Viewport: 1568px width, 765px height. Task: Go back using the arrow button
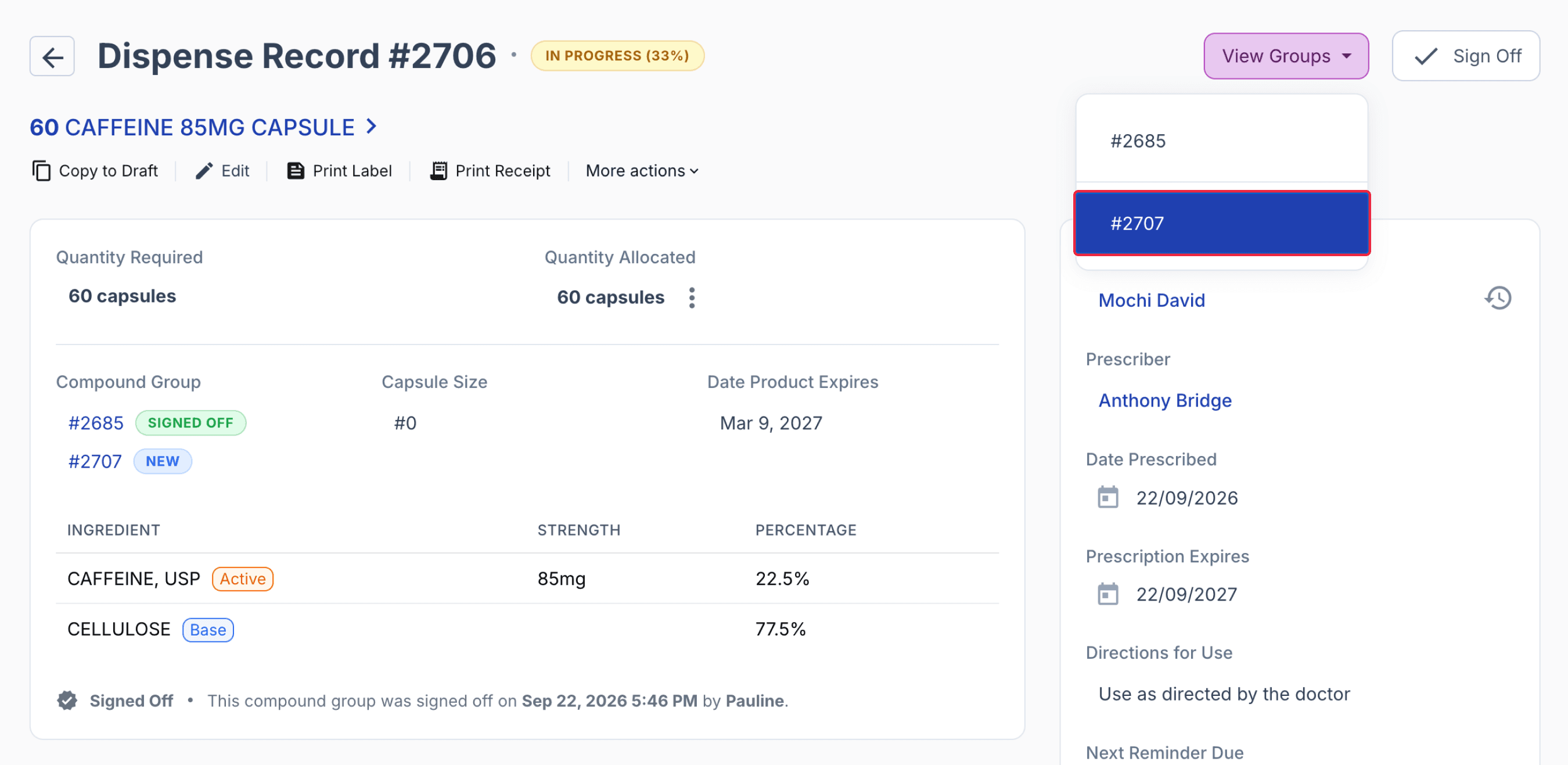tap(52, 56)
